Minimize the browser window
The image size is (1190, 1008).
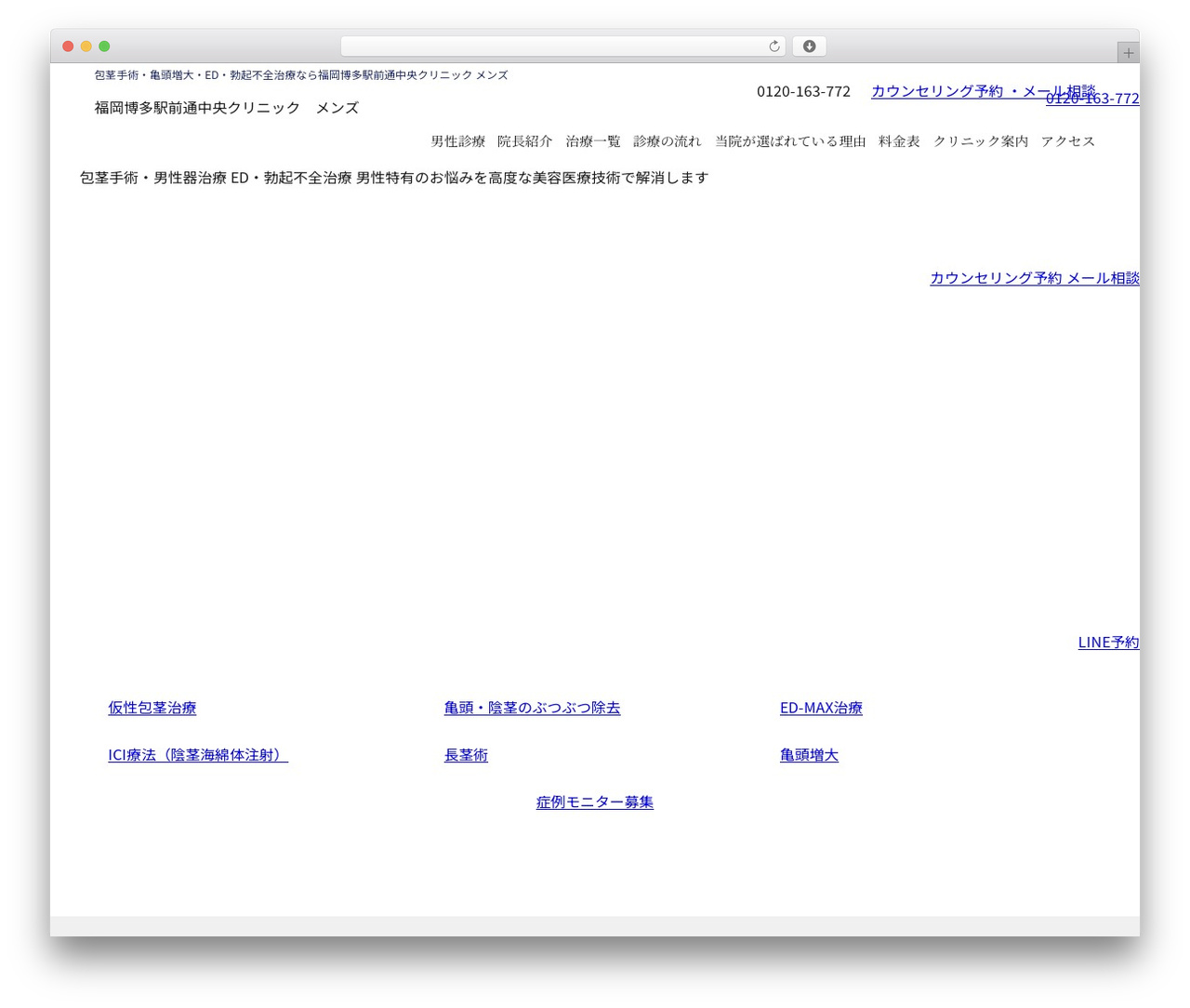point(86,46)
